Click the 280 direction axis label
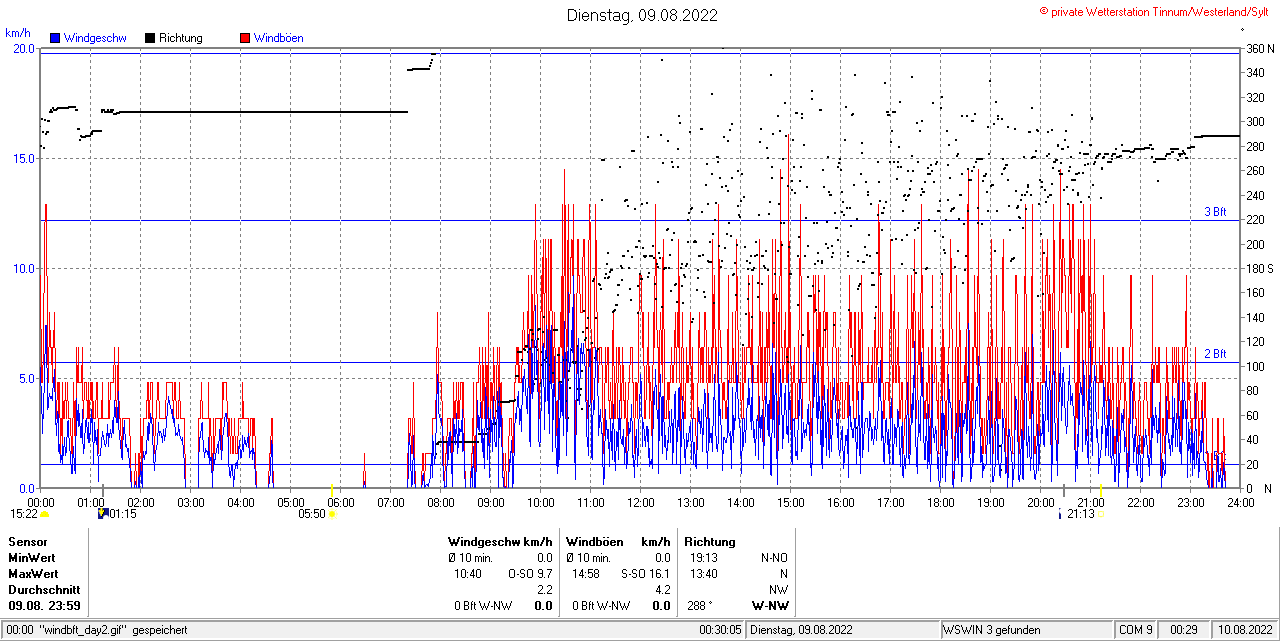1280x641 pixels. [x=1256, y=146]
